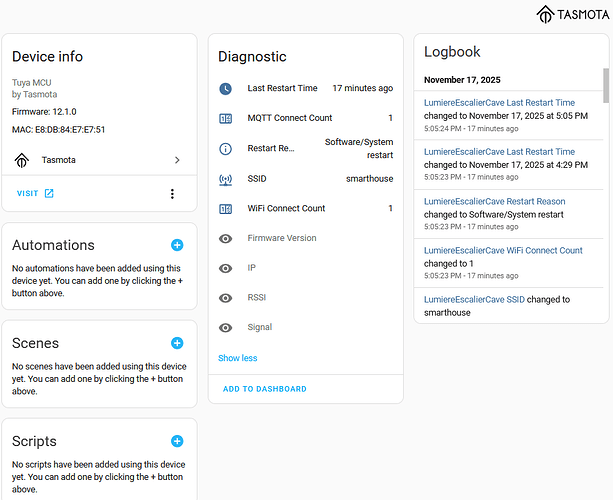
Task: Click the Restart Reason info icon
Action: pyautogui.click(x=226, y=149)
